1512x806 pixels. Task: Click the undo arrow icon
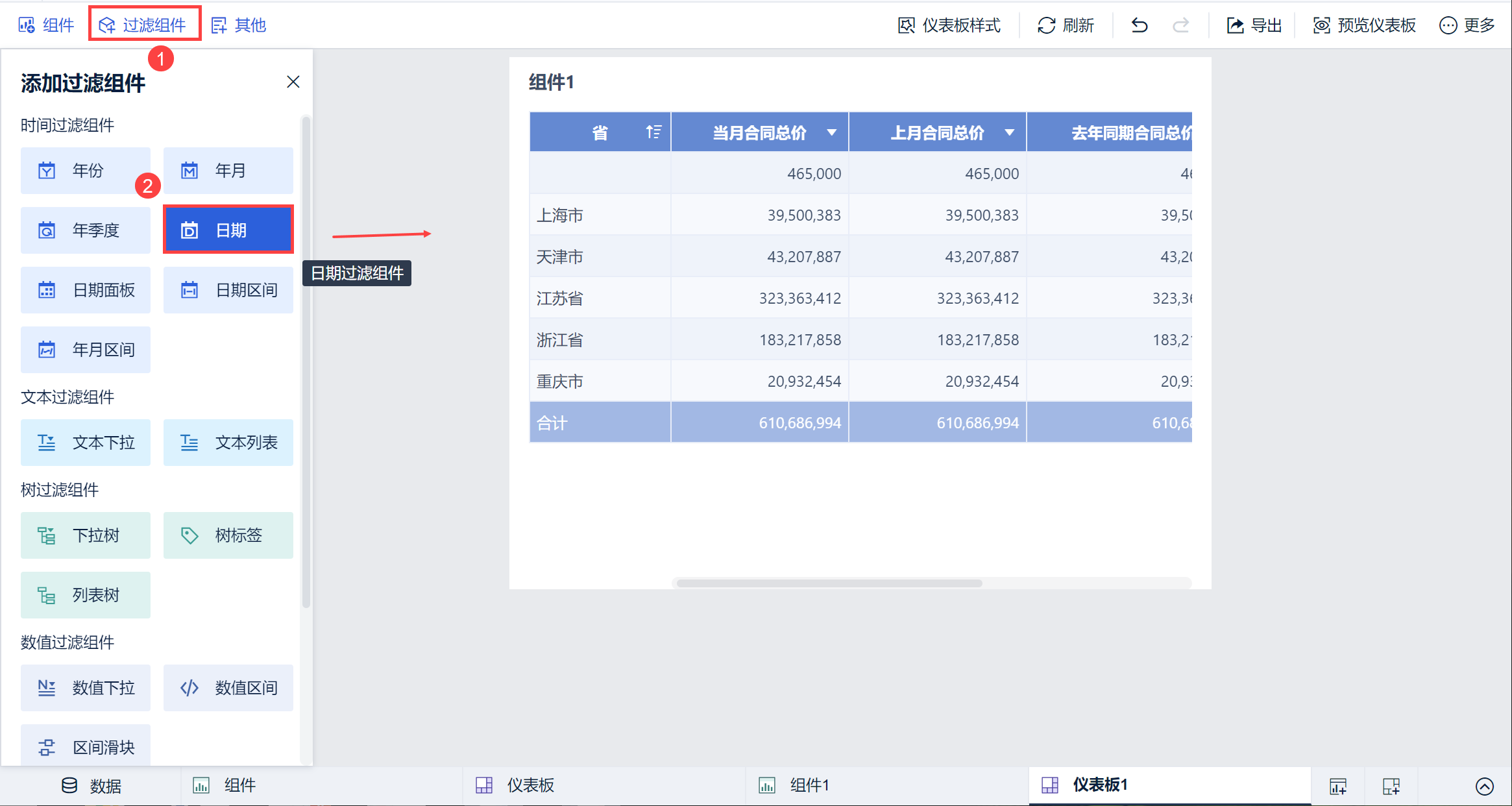pyautogui.click(x=1140, y=25)
